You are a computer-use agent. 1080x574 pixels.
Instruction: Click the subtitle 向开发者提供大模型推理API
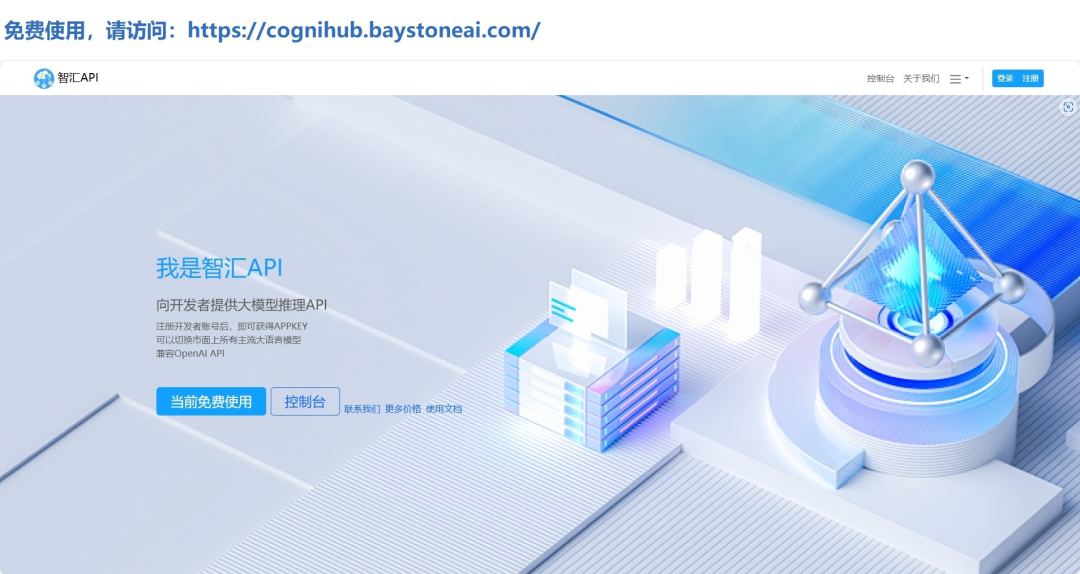[x=241, y=305]
